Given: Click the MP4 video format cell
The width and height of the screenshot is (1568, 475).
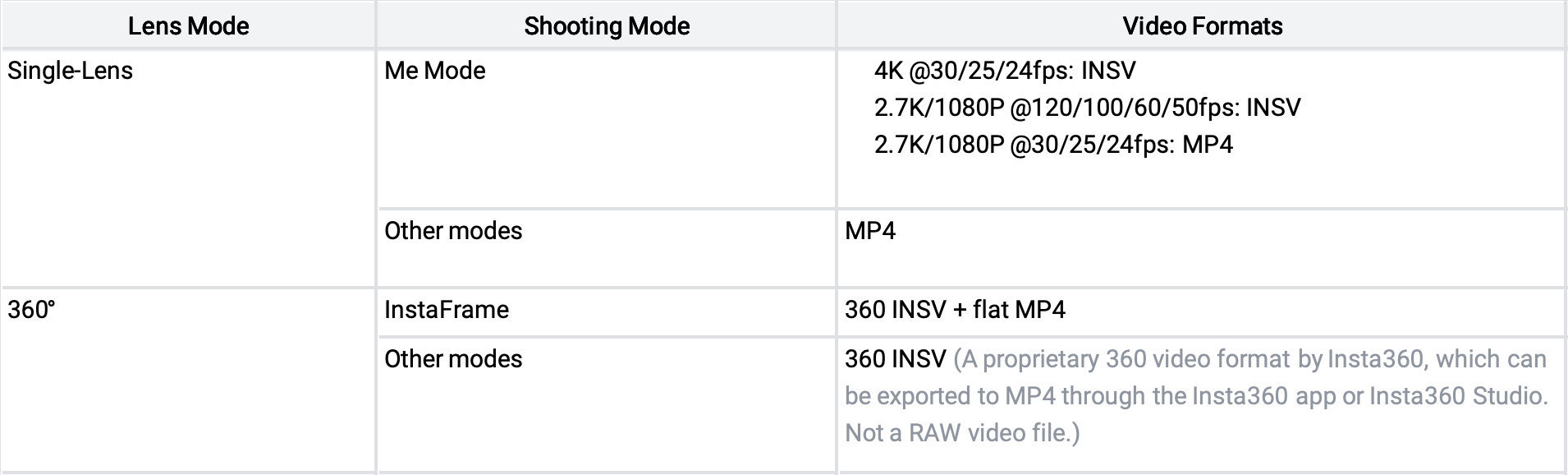Looking at the screenshot, I should point(1202,247).
